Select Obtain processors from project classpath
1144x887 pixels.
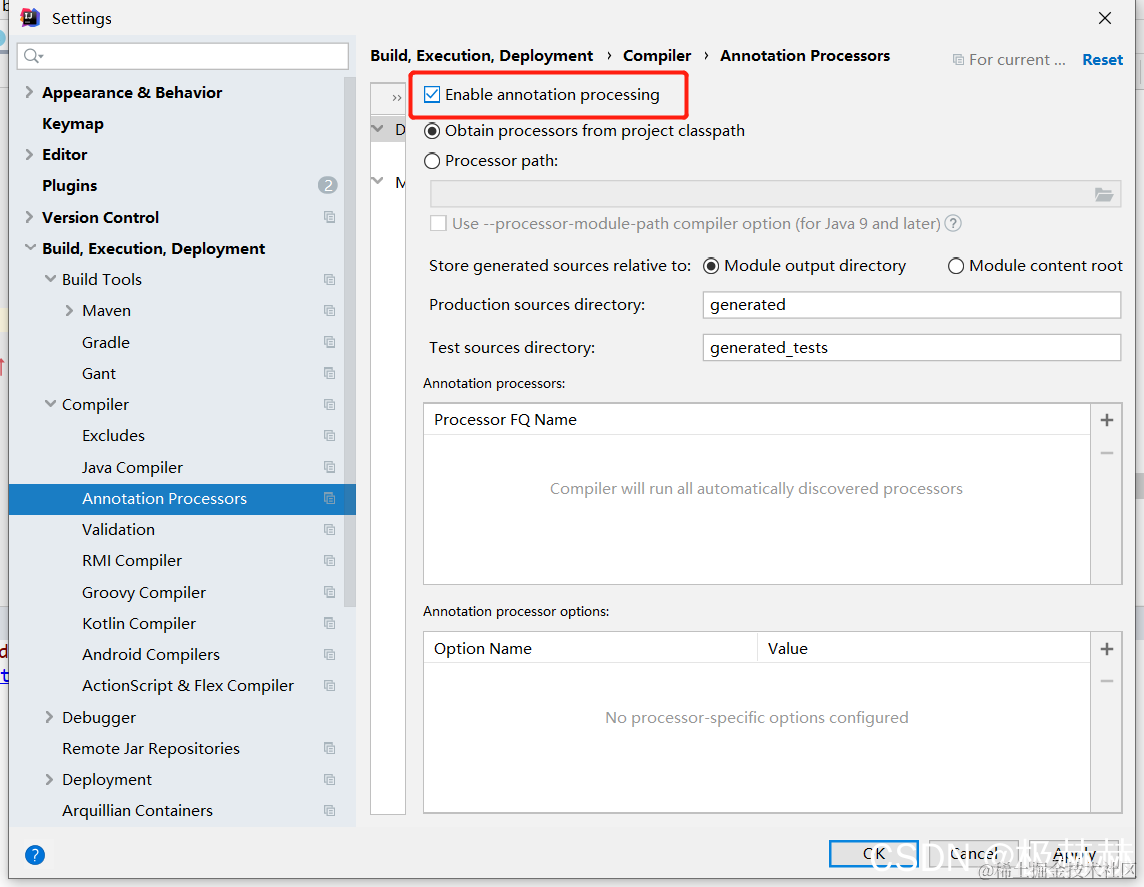pyautogui.click(x=432, y=131)
